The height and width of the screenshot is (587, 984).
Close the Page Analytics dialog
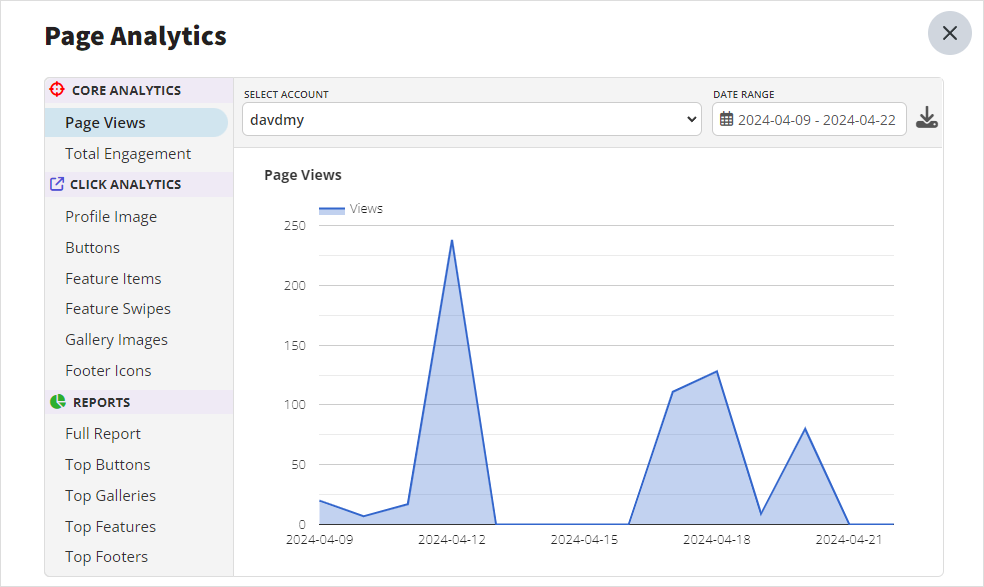coord(949,33)
